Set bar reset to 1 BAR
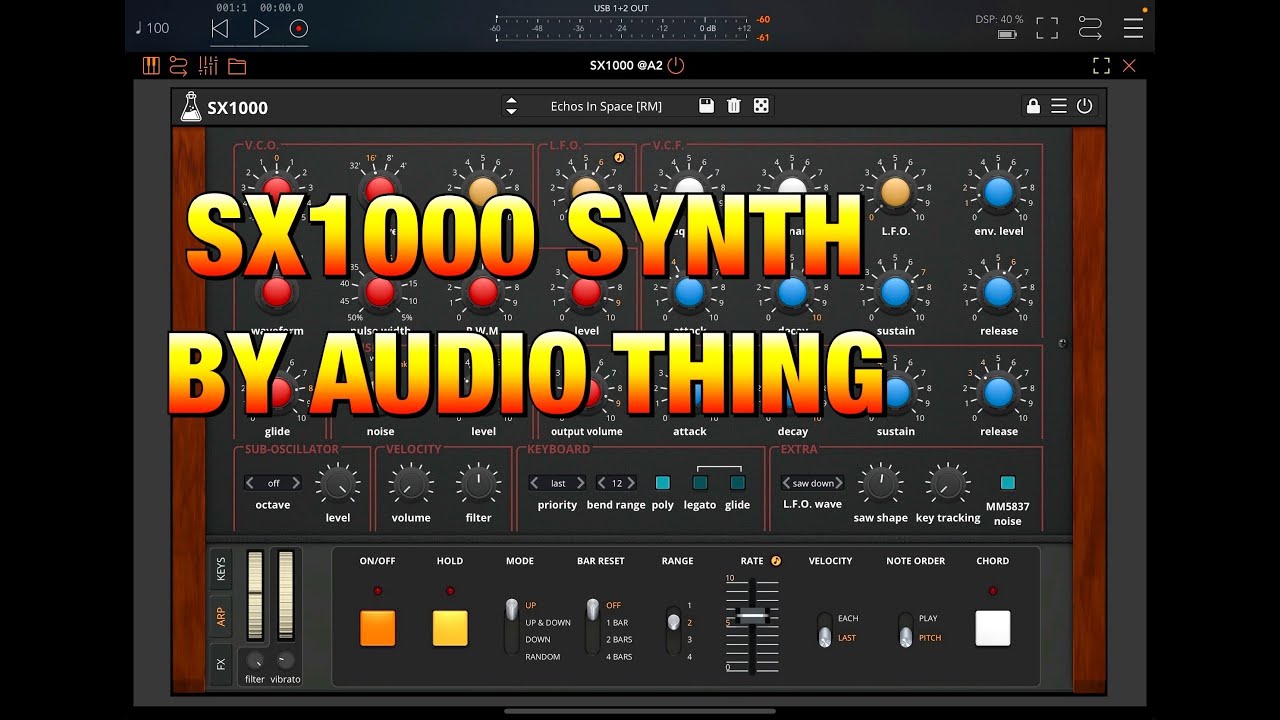Screen dimensions: 1280x720 [619, 623]
